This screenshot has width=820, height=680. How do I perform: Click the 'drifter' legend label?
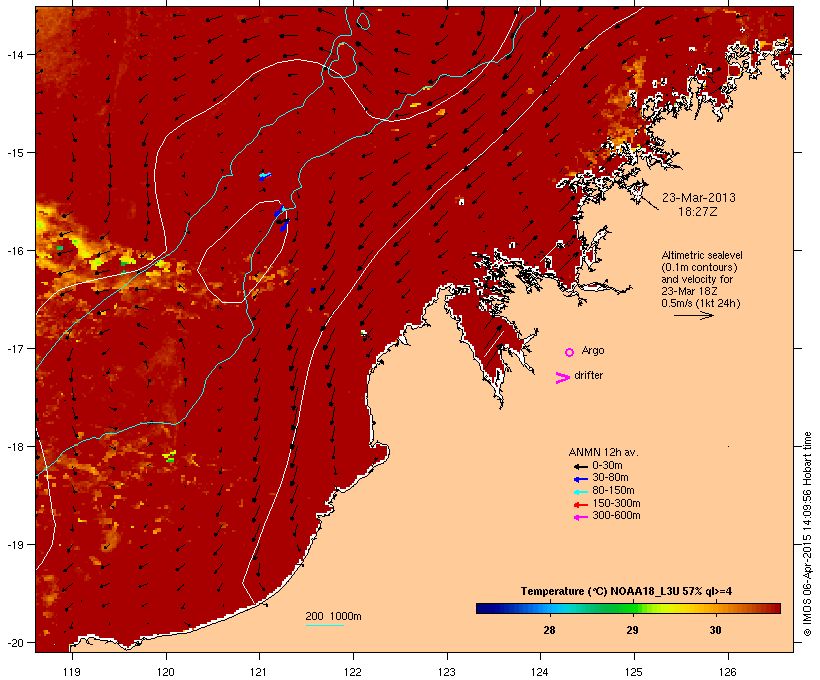[x=588, y=375]
